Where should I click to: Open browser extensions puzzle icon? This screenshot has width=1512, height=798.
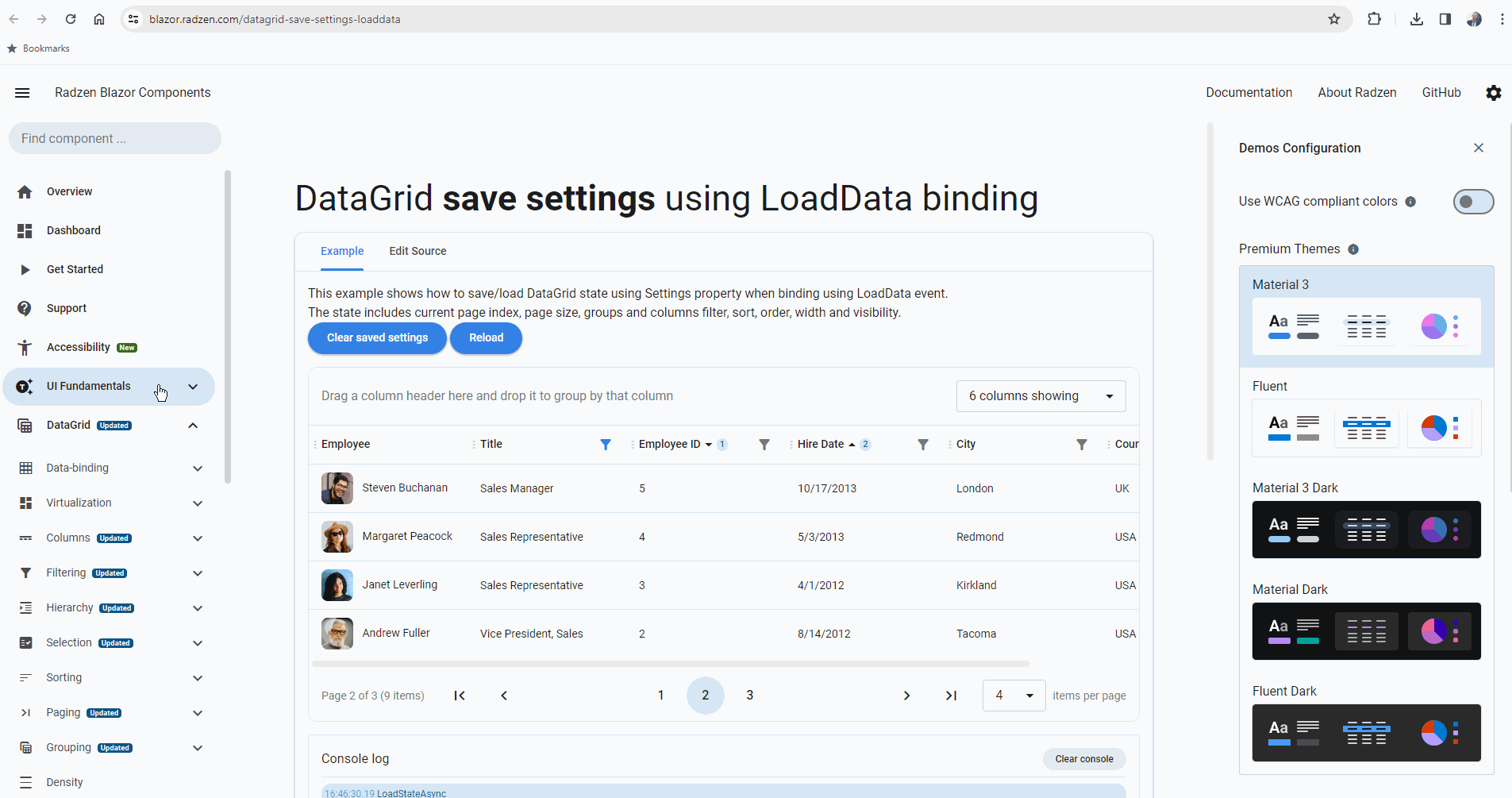[x=1374, y=19]
